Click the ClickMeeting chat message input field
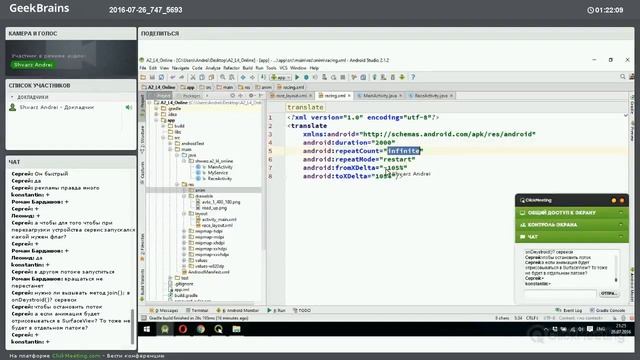The width and height of the screenshot is (640, 360). [560, 293]
